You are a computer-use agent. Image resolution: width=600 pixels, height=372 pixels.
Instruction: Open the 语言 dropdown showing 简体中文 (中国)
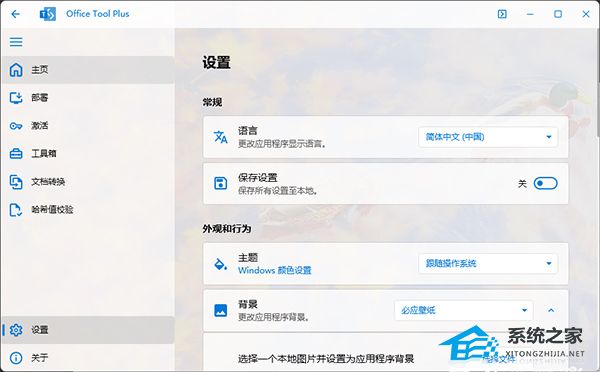pos(488,137)
